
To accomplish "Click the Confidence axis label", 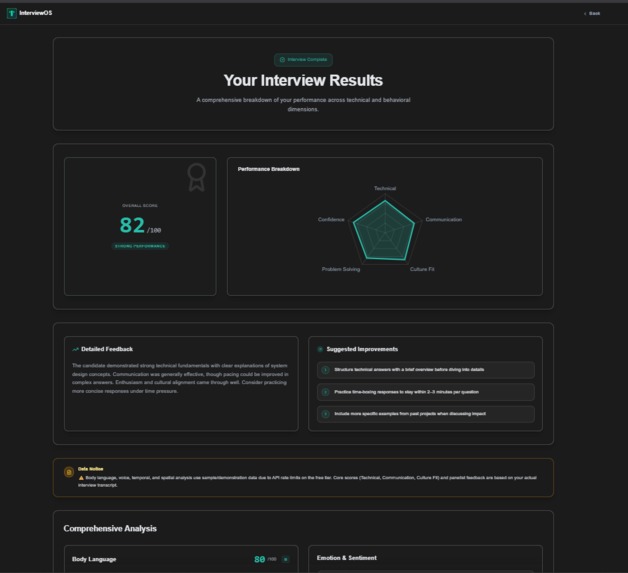I will (x=331, y=219).
